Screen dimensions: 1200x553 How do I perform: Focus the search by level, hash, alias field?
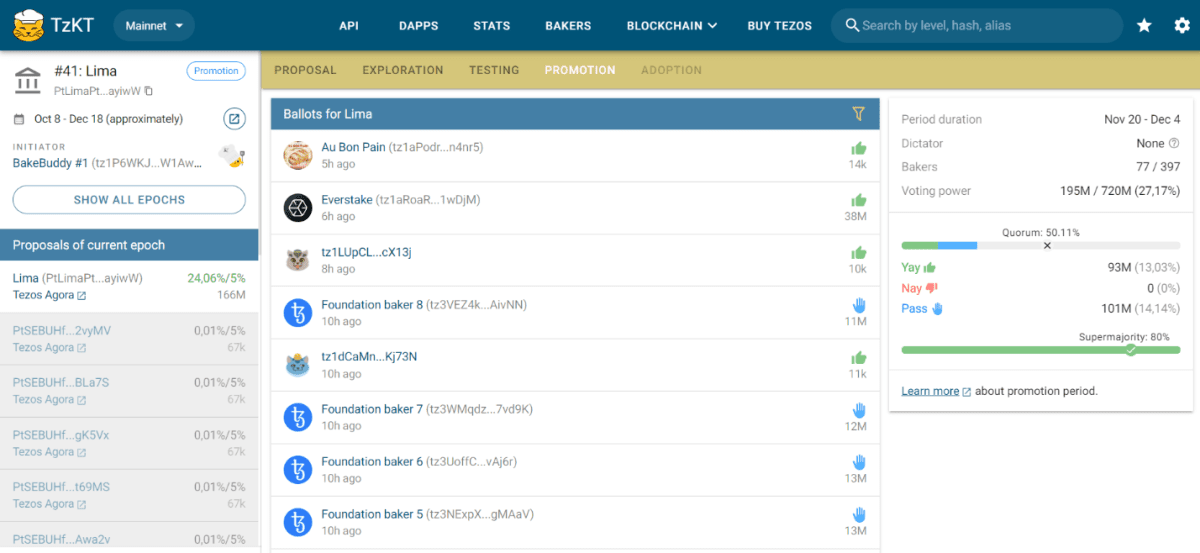click(976, 25)
